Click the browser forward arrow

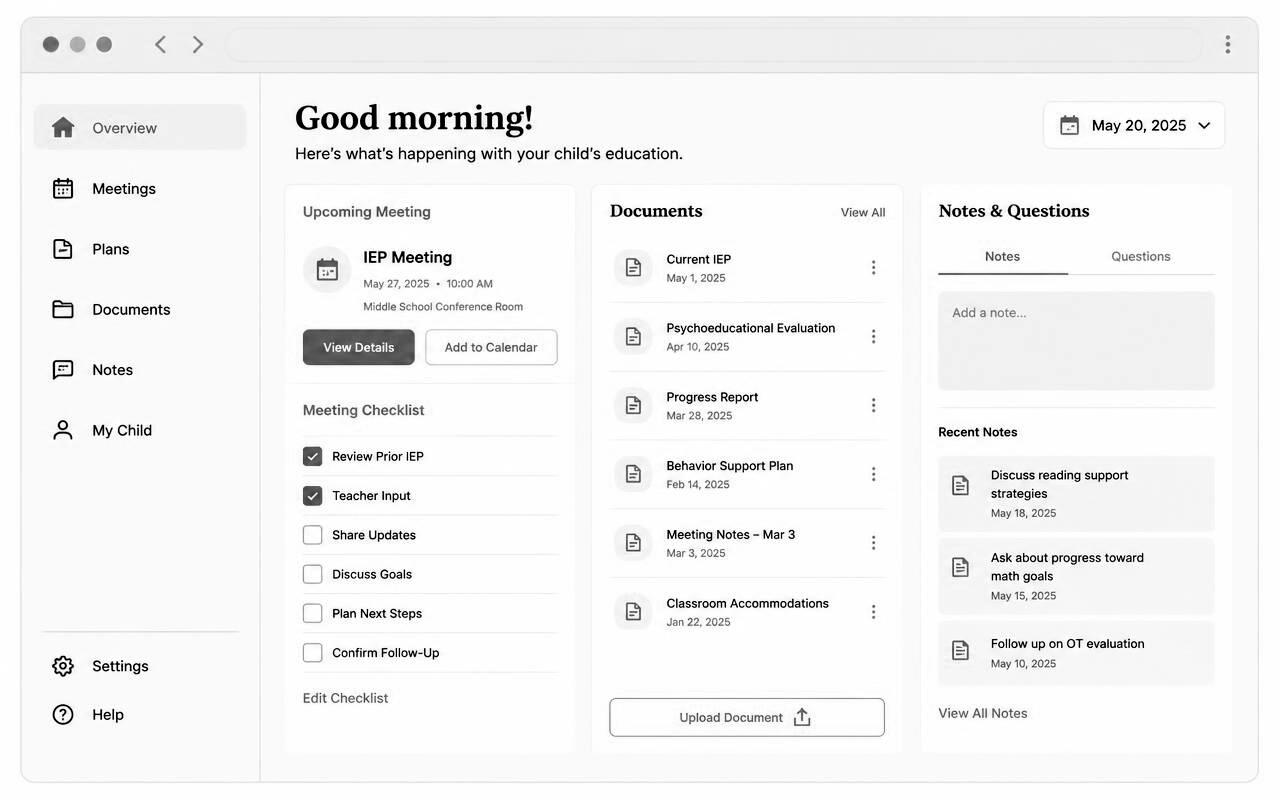[198, 44]
